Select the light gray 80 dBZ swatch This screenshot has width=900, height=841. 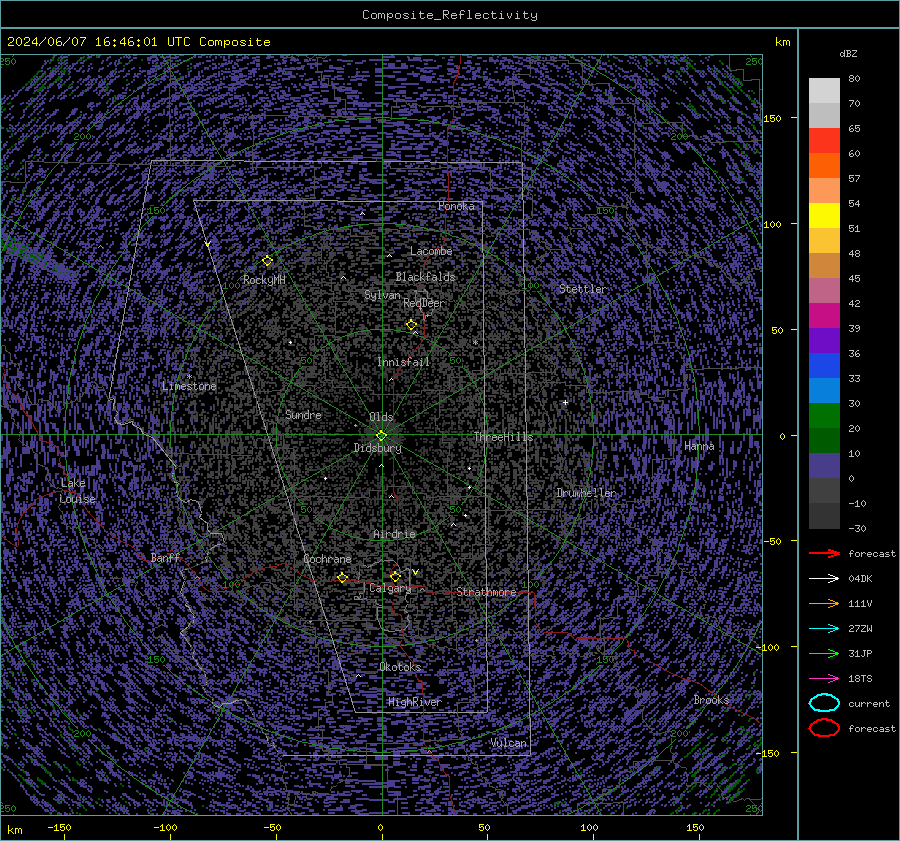[824, 90]
